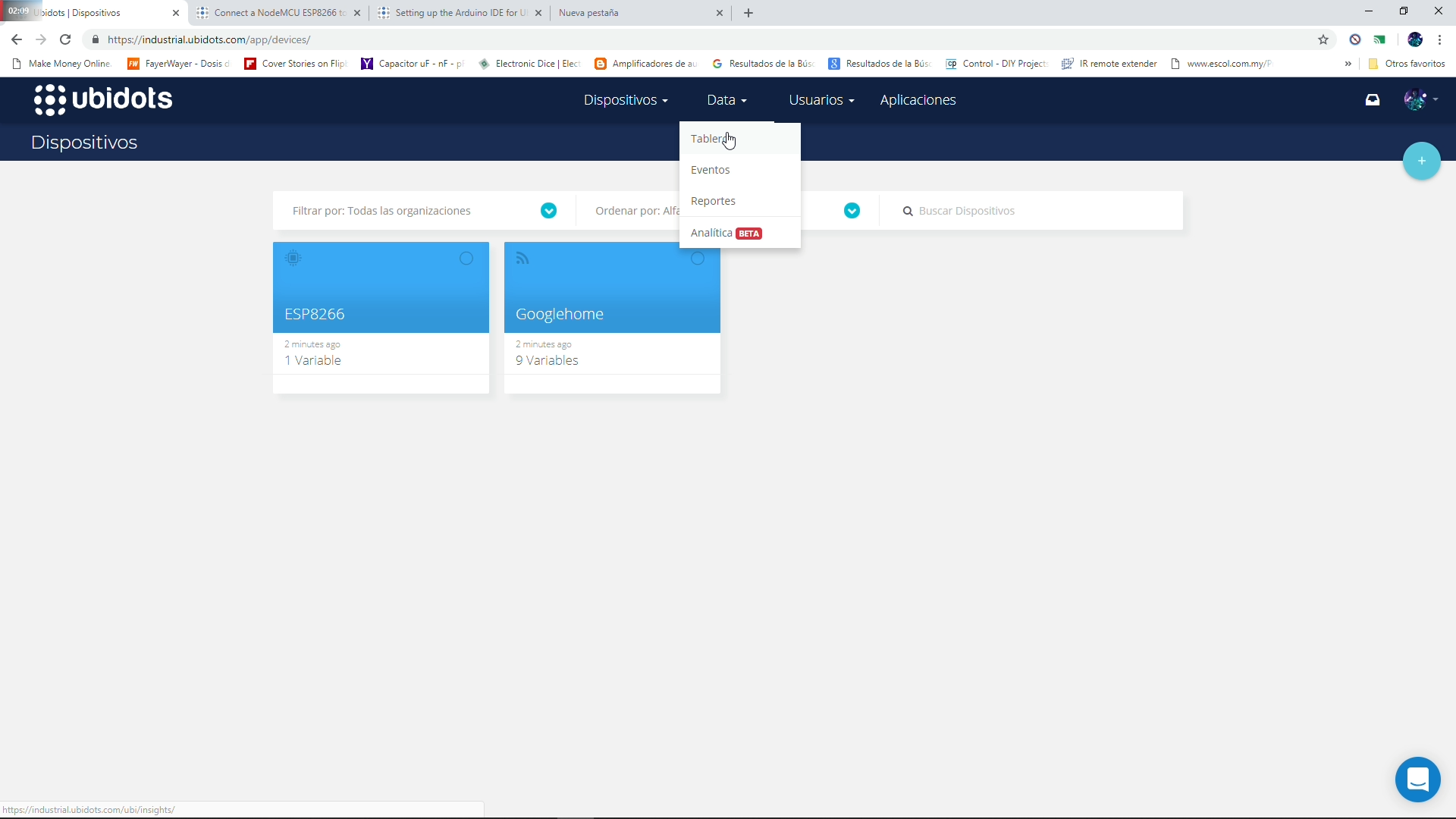This screenshot has height=819, width=1456.
Task: Open Analítica BETA menu entry
Action: point(726,233)
